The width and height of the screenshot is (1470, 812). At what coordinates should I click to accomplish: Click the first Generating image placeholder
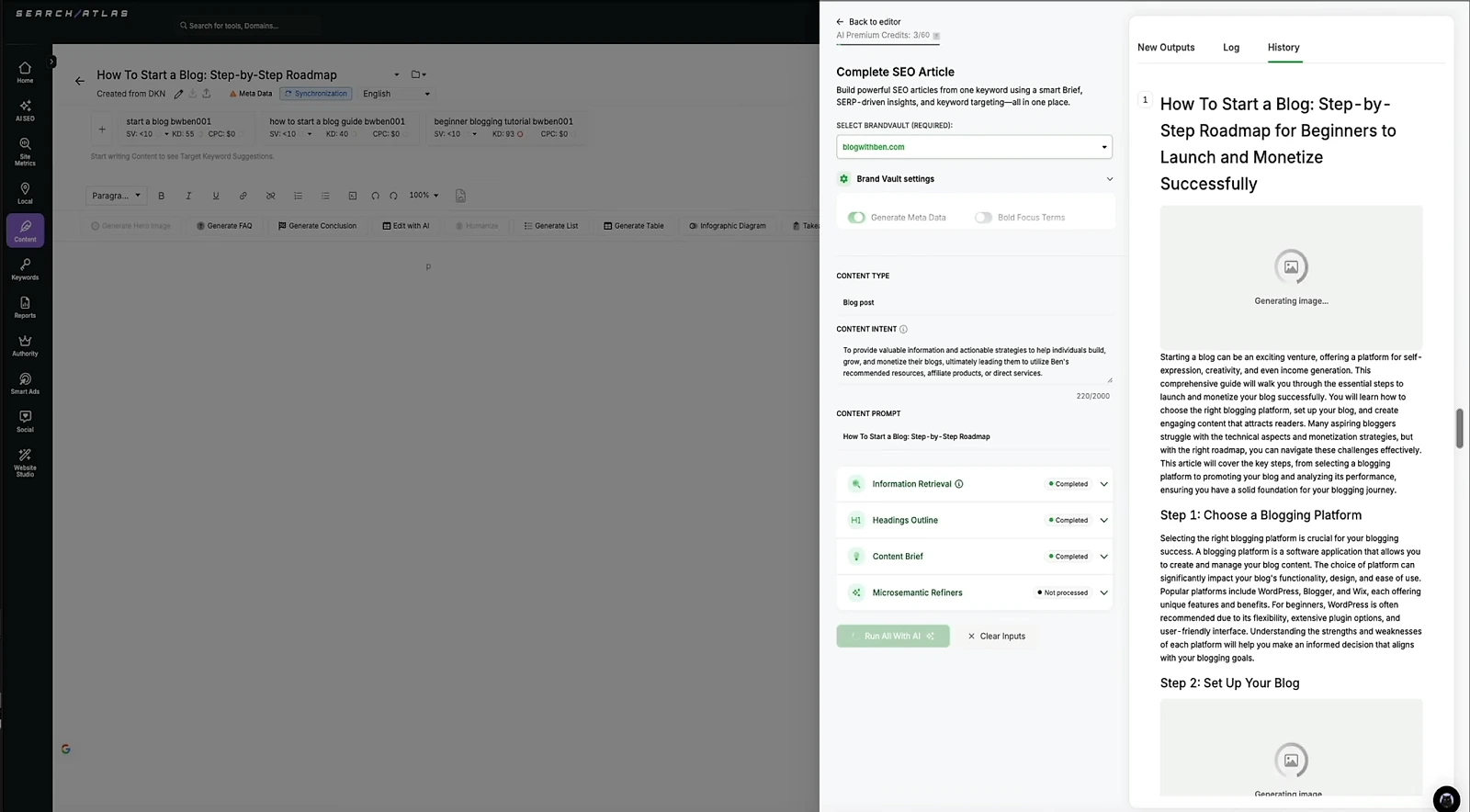coord(1291,277)
